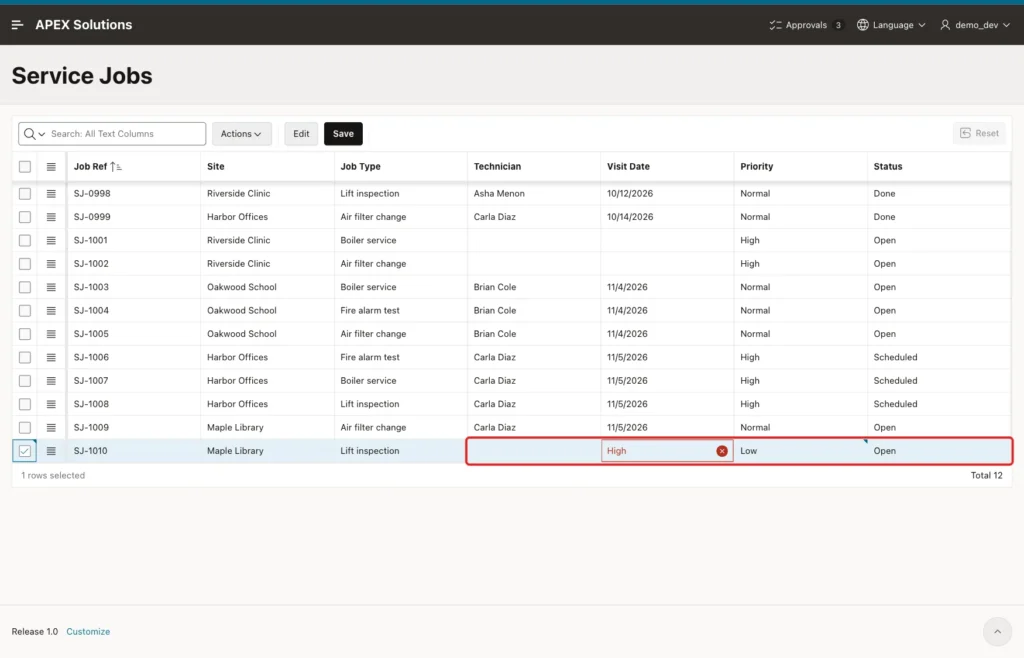The width and height of the screenshot is (1024, 658).
Task: Click the 10/14/2026 visit date cell
Action: point(667,217)
